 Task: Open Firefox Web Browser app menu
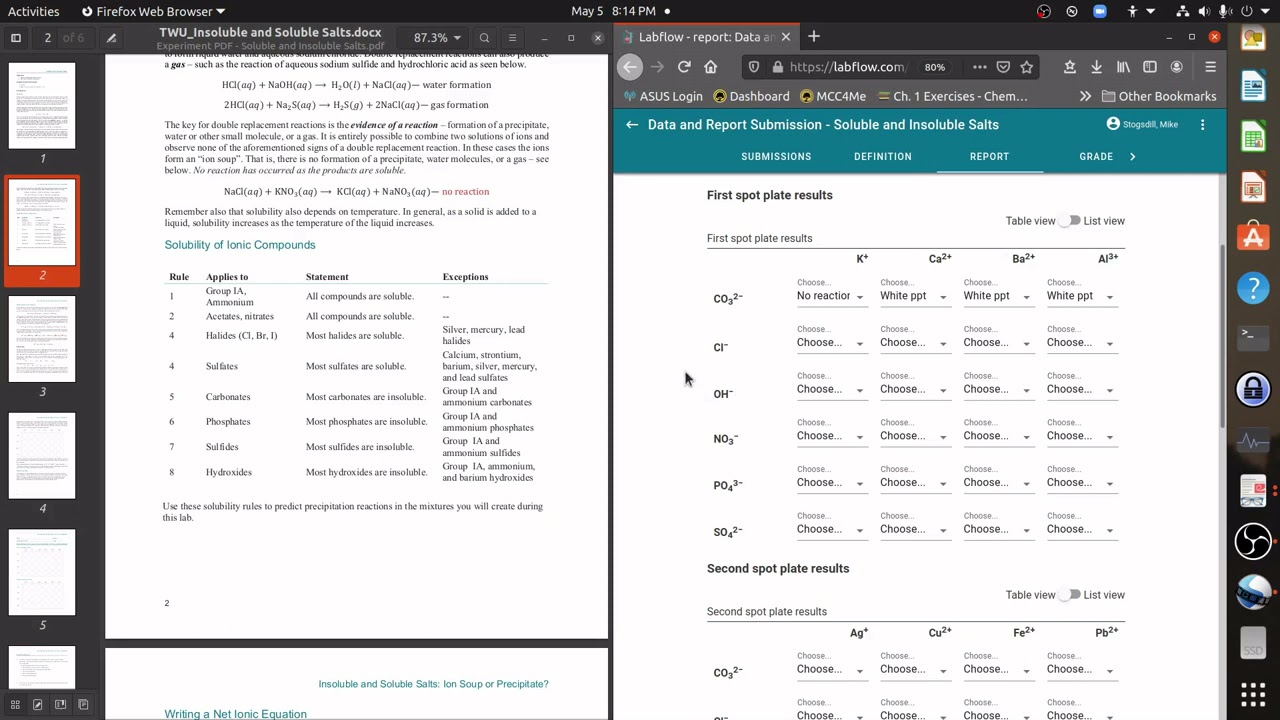[x=154, y=11]
